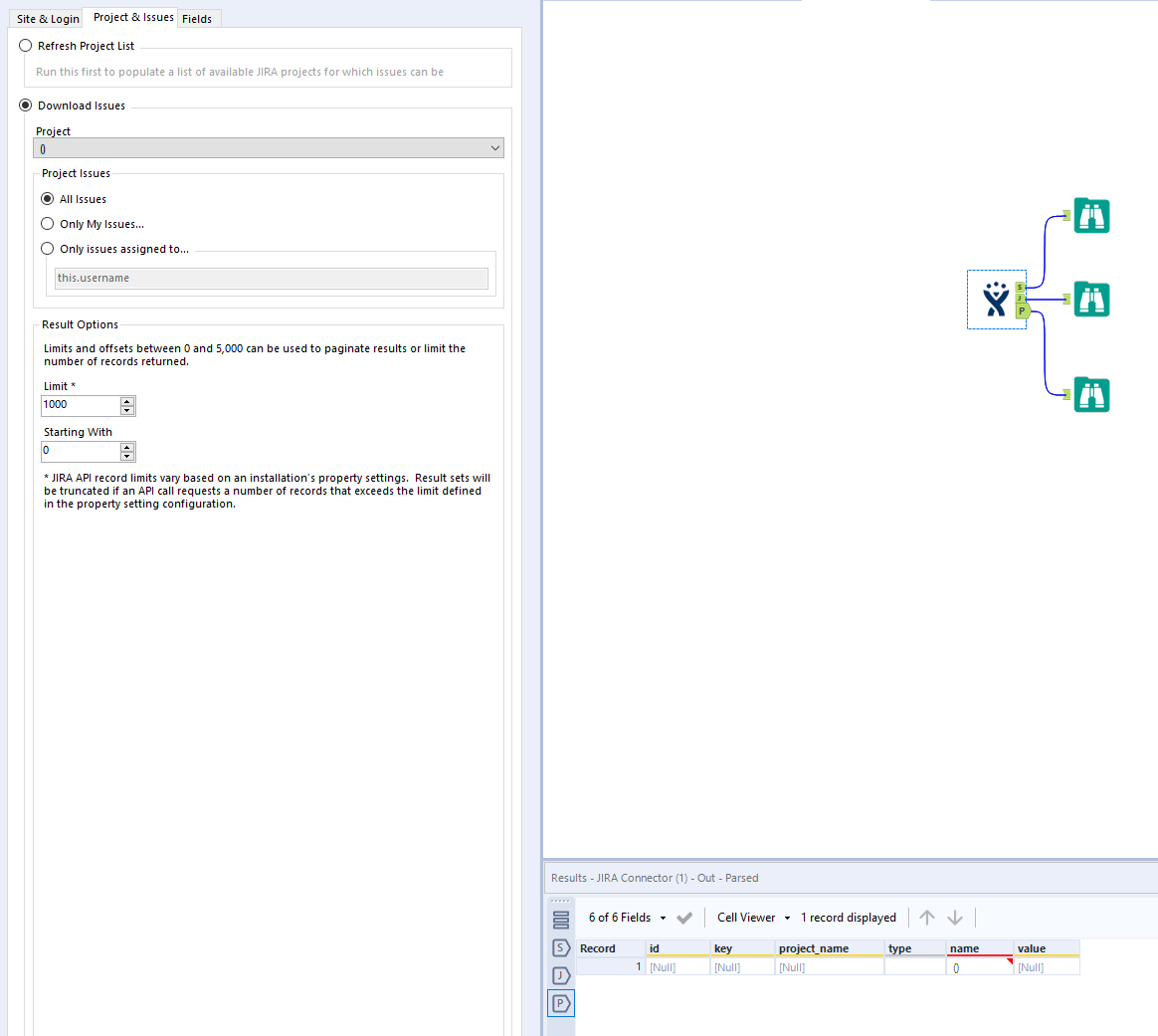Switch to the Site & Login tab

pos(46,18)
